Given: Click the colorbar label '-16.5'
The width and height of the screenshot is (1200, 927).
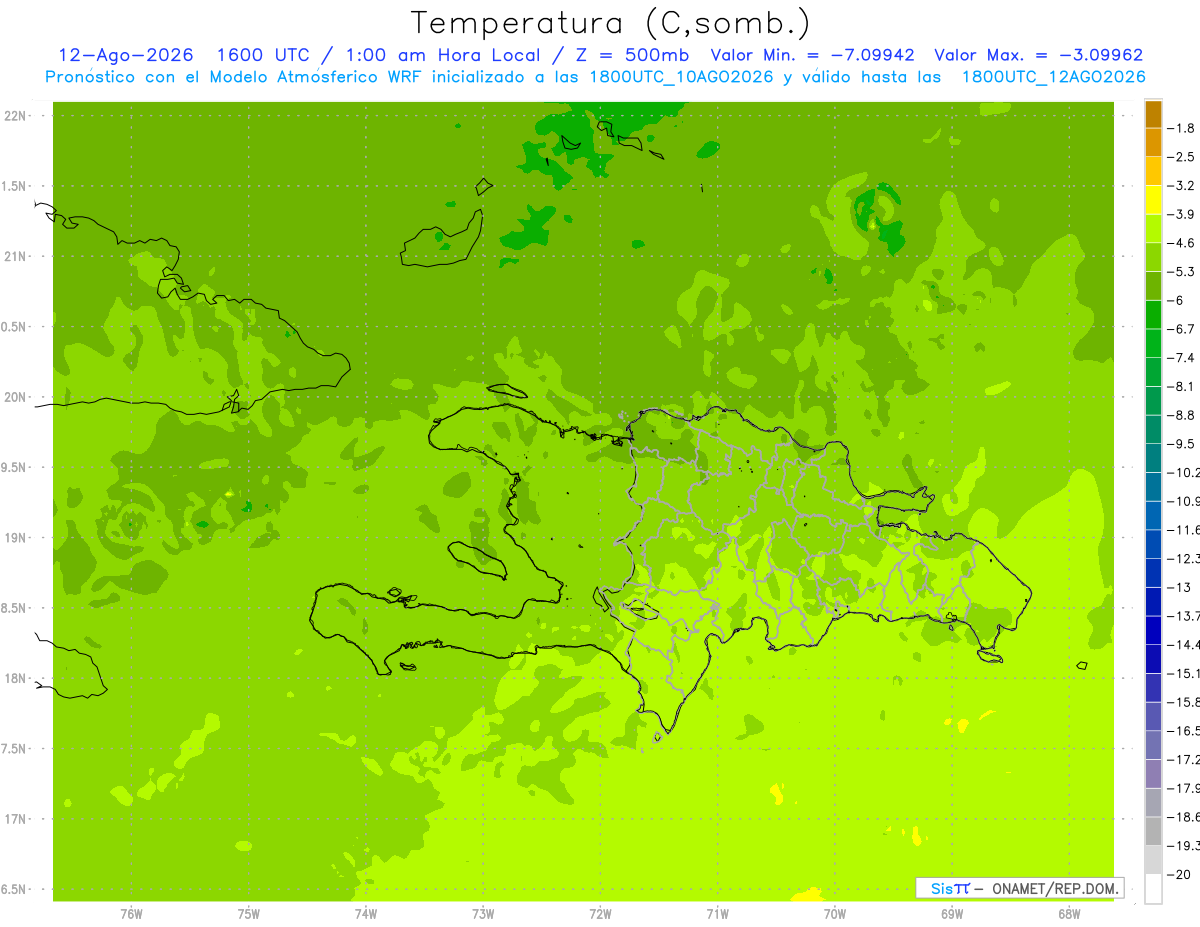Looking at the screenshot, I should (1183, 731).
